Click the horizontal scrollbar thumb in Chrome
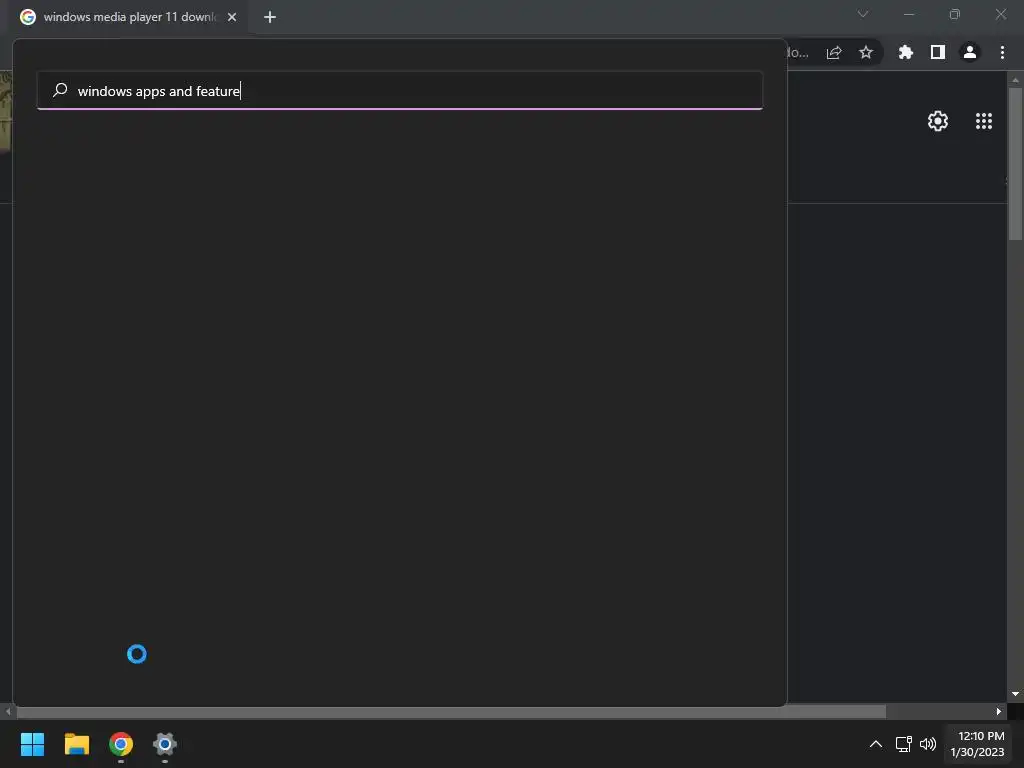Image resolution: width=1024 pixels, height=768 pixels. (x=451, y=711)
